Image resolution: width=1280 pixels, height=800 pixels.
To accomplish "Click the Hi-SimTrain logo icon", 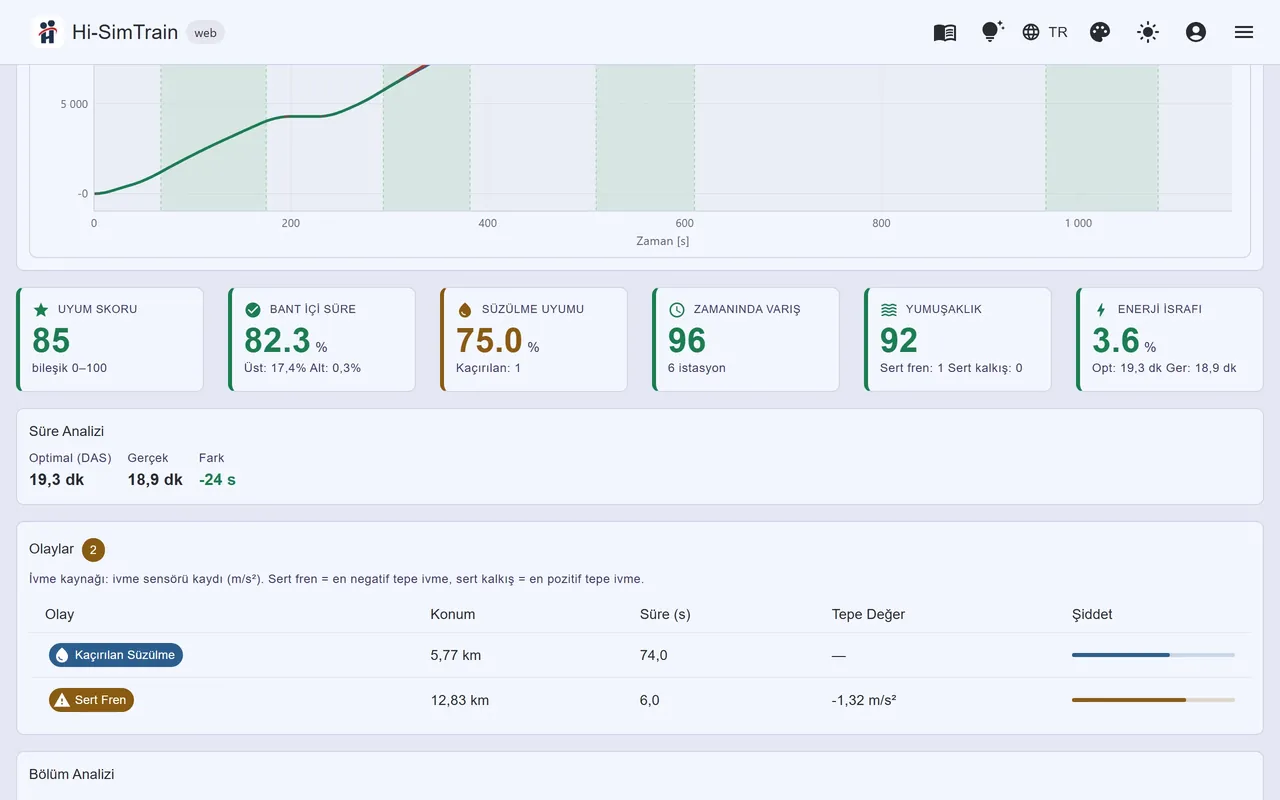I will point(47,32).
